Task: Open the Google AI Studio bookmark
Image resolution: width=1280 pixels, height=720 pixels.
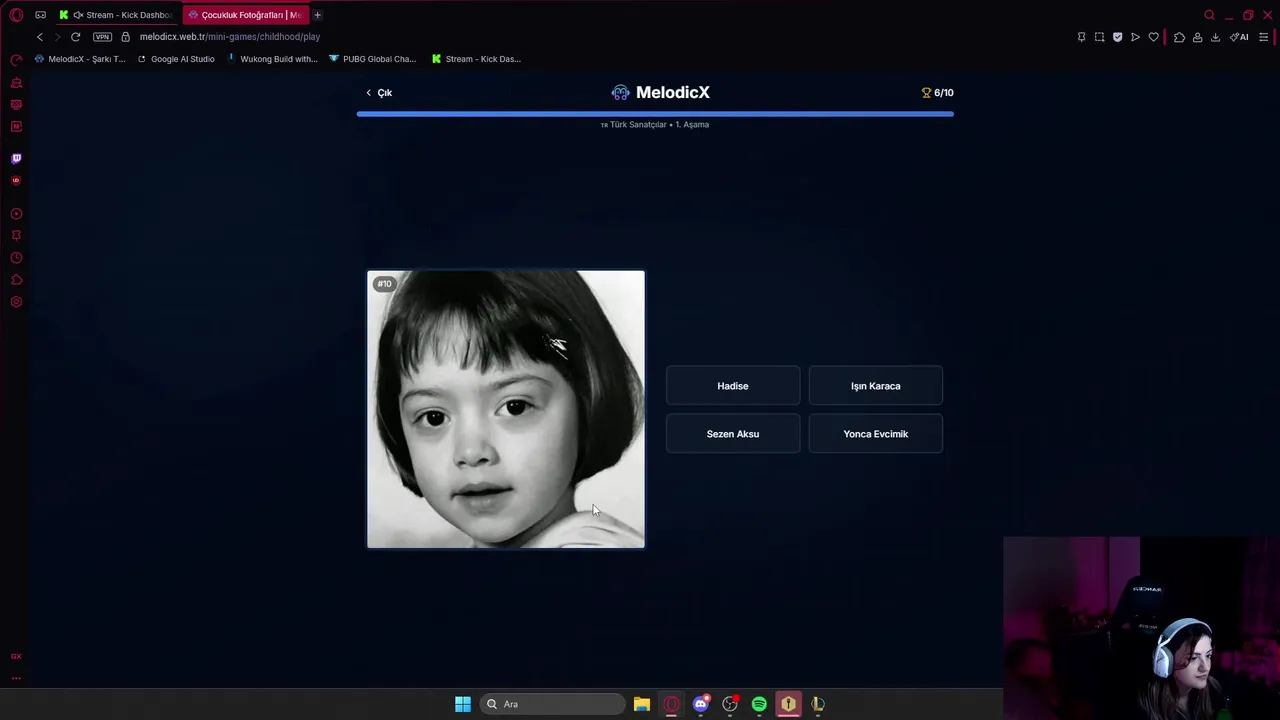Action: click(176, 59)
